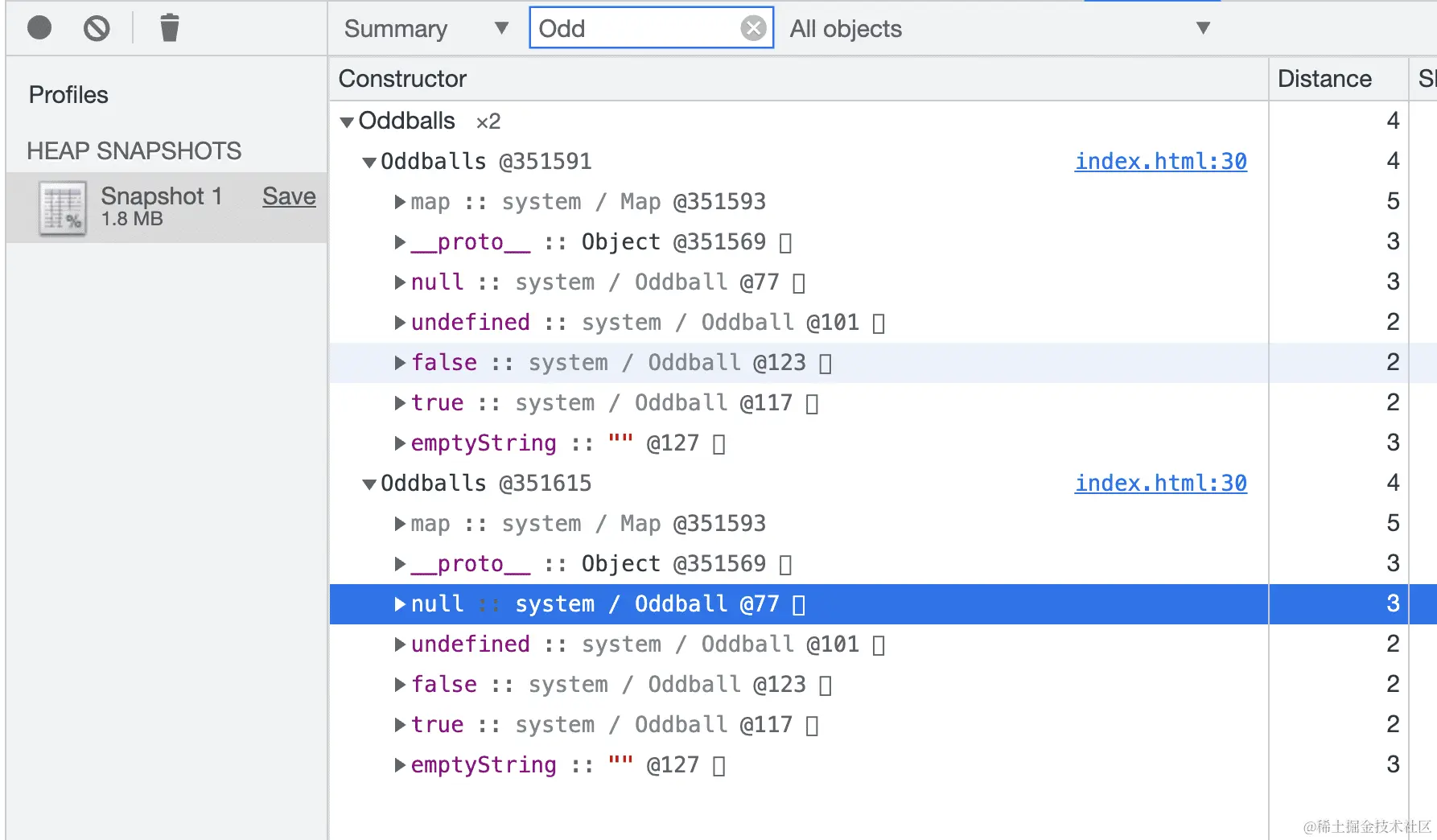Click the Save link for Snapshot 1
The height and width of the screenshot is (840, 1437).
289,196
